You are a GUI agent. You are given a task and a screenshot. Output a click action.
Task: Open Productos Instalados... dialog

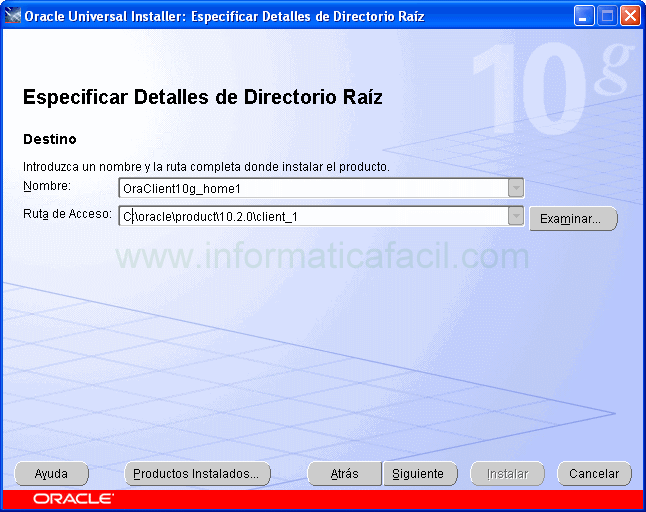click(197, 474)
